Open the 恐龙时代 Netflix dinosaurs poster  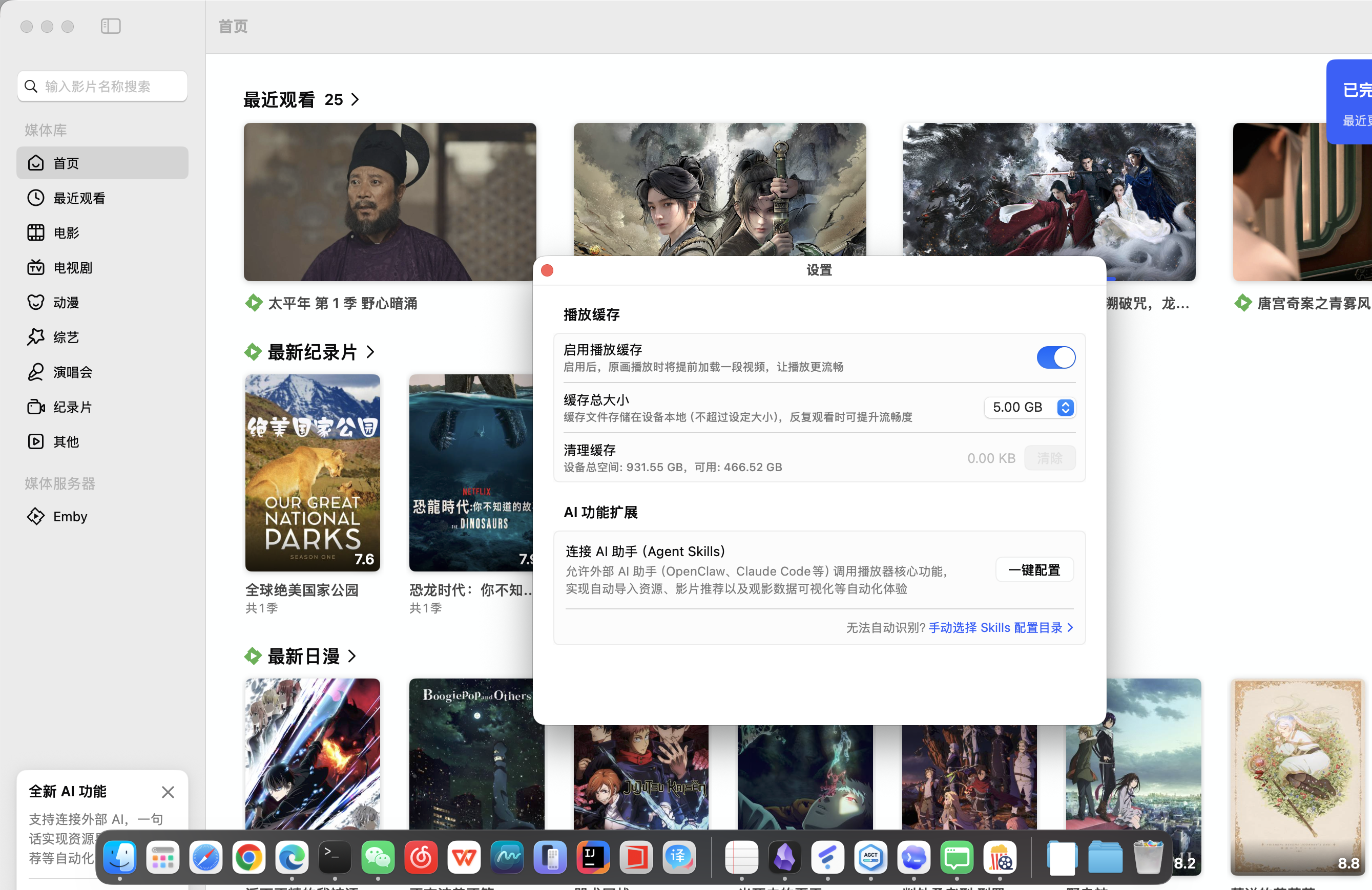tap(471, 473)
